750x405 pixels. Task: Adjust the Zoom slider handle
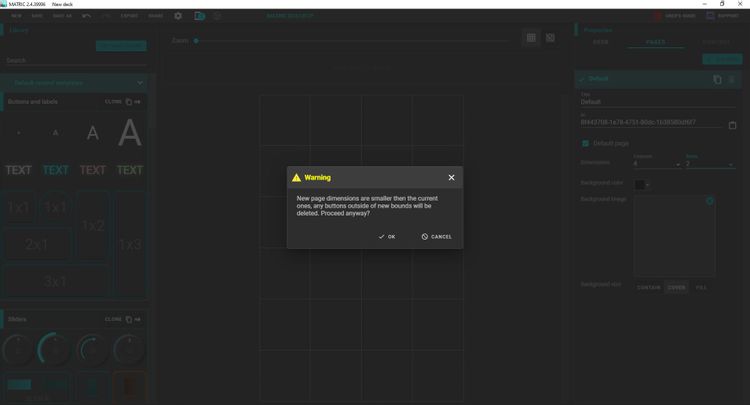[x=196, y=41]
